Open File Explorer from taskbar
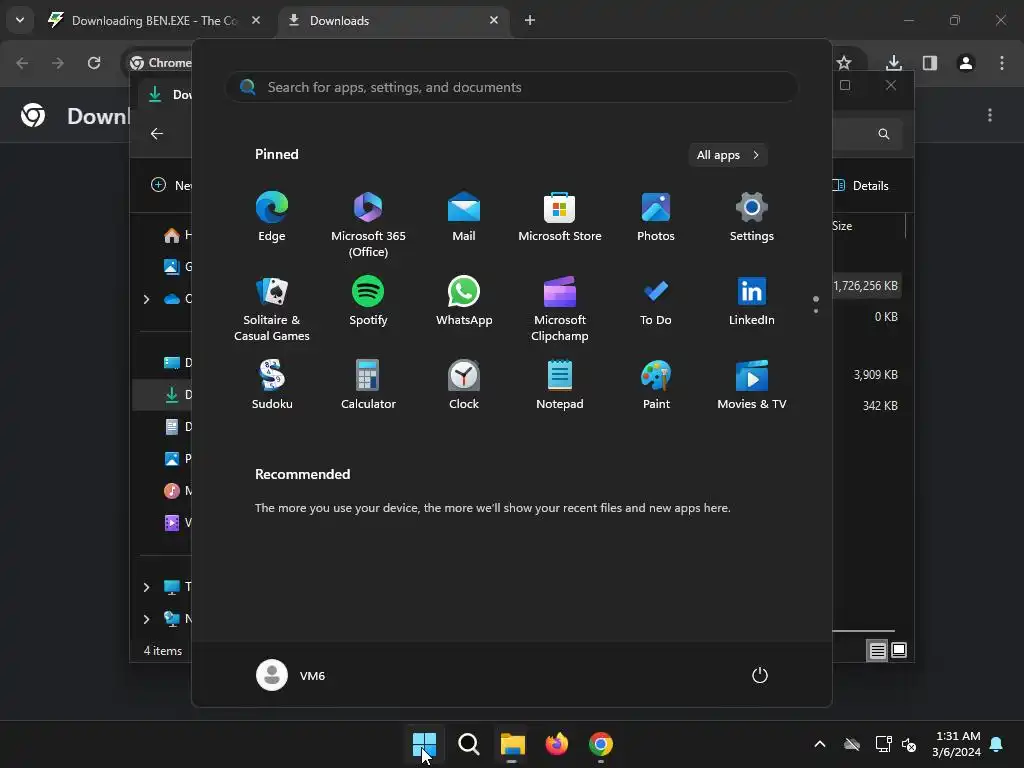The width and height of the screenshot is (1024, 768). pos(513,744)
